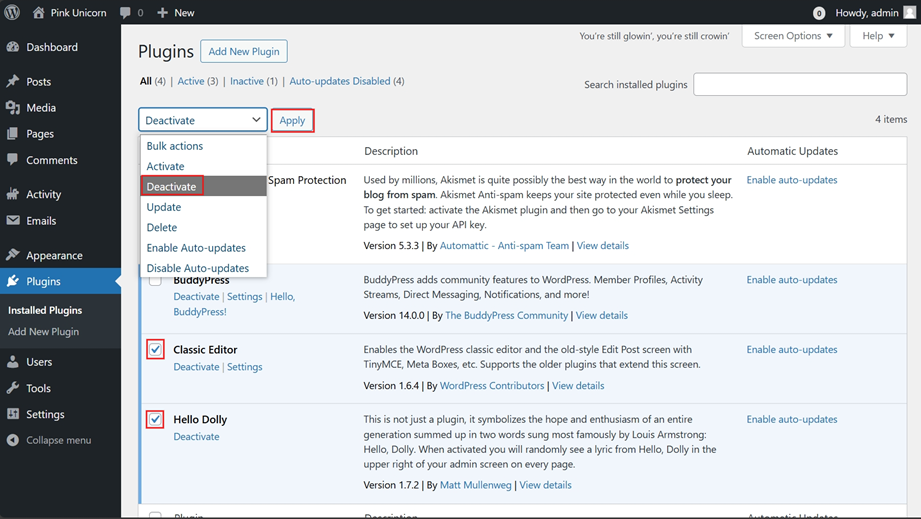Choose Update in bulk actions list
This screenshot has width=921, height=519.
pyautogui.click(x=203, y=207)
